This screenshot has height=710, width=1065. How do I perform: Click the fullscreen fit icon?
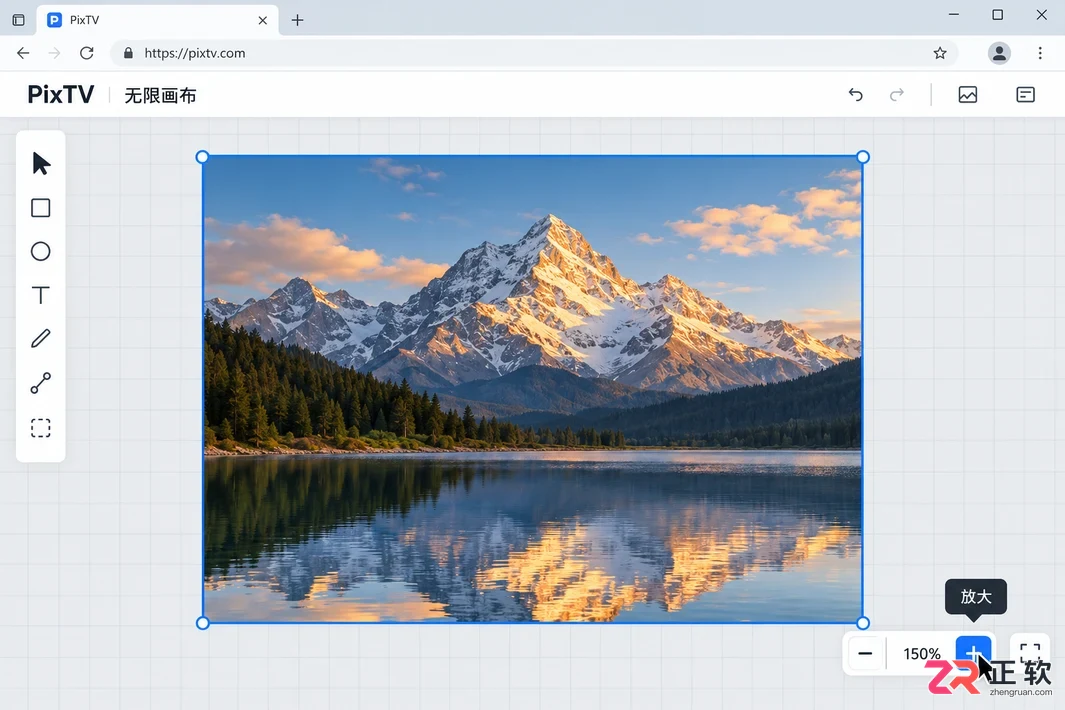[1030, 654]
